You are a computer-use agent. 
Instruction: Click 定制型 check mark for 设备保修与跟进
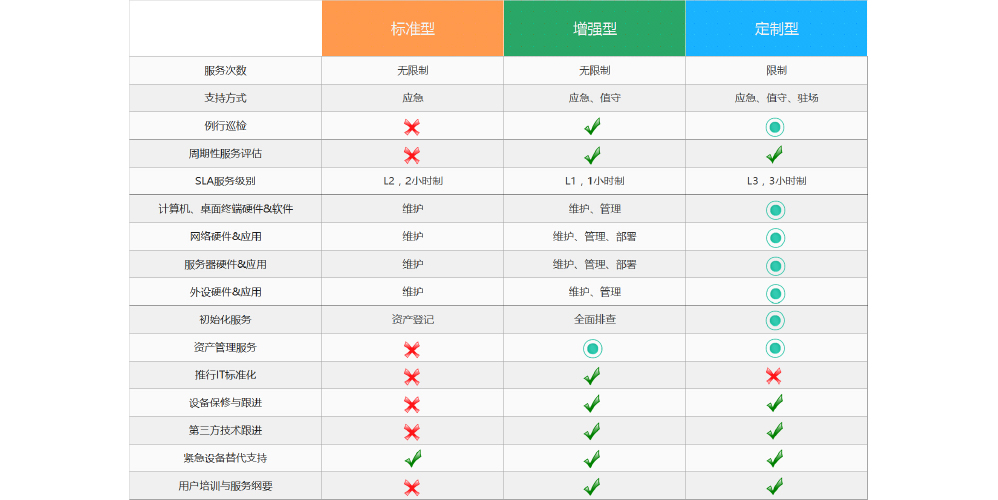(x=775, y=404)
